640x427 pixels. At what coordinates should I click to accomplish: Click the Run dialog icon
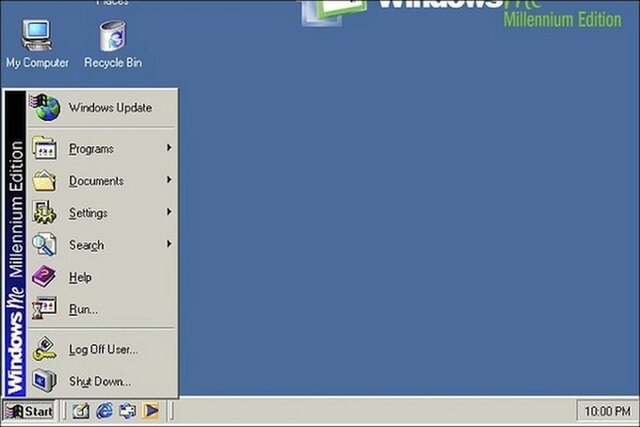(x=44, y=308)
